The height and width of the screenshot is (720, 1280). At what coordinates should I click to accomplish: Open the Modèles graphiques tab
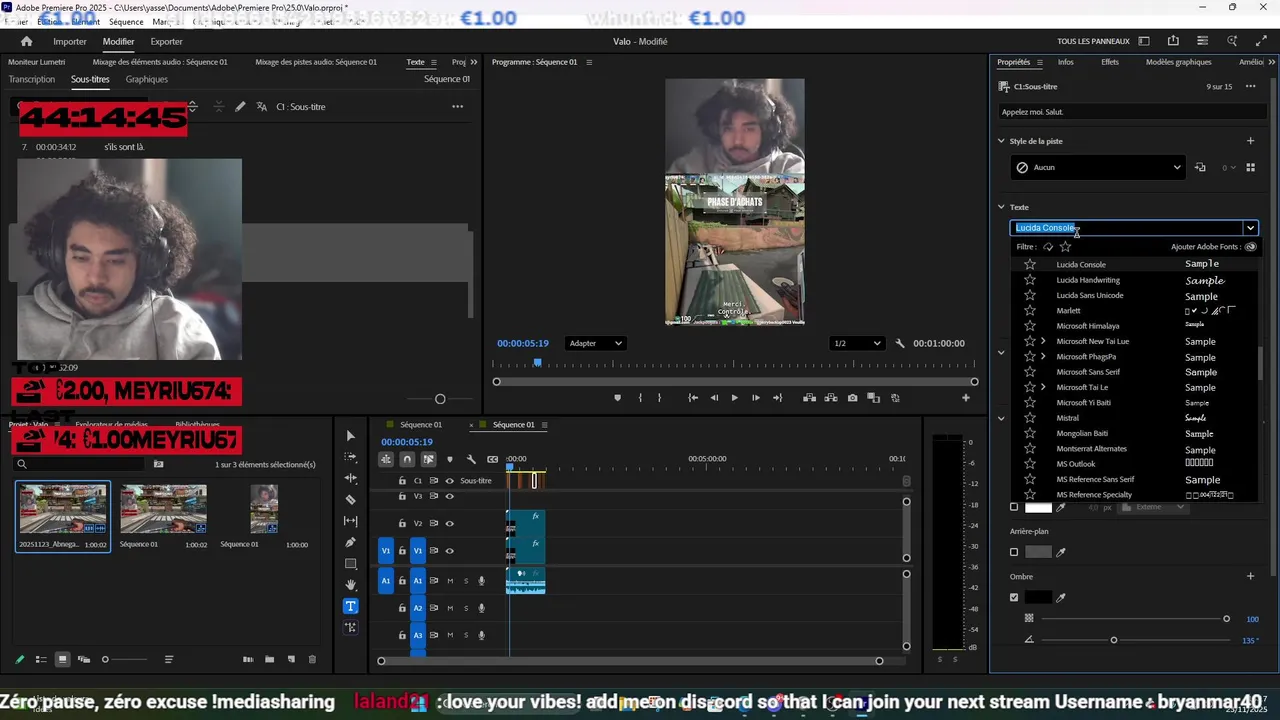pyautogui.click(x=1179, y=62)
